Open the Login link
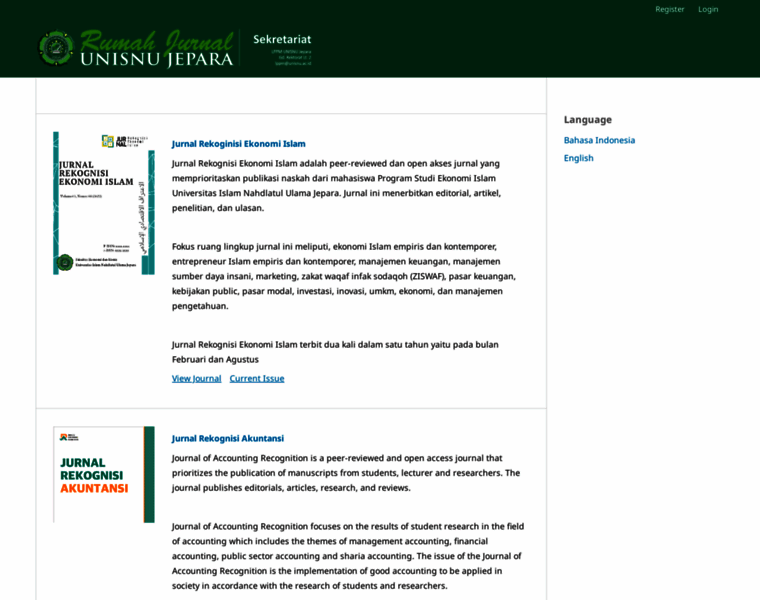 click(708, 9)
